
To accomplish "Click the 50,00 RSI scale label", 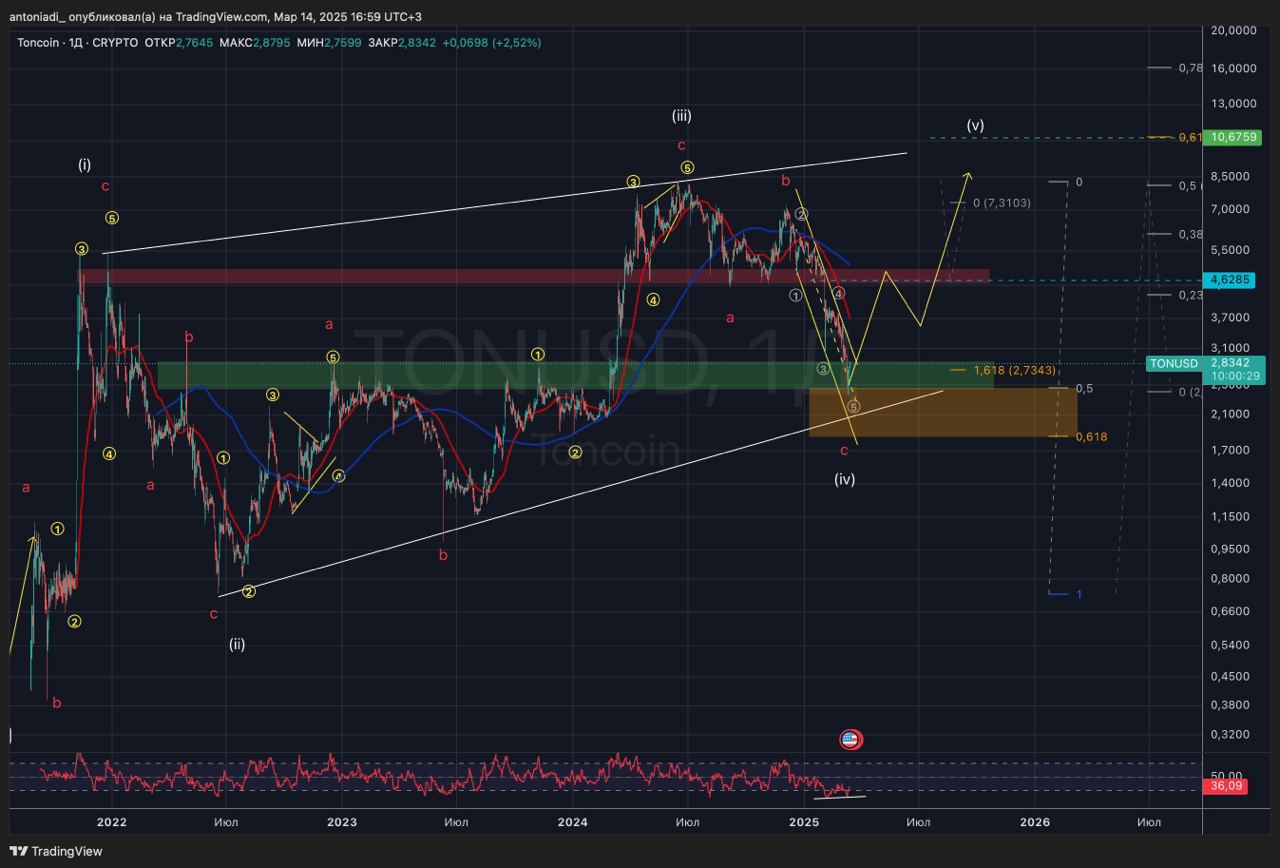I will pyautogui.click(x=1226, y=776).
